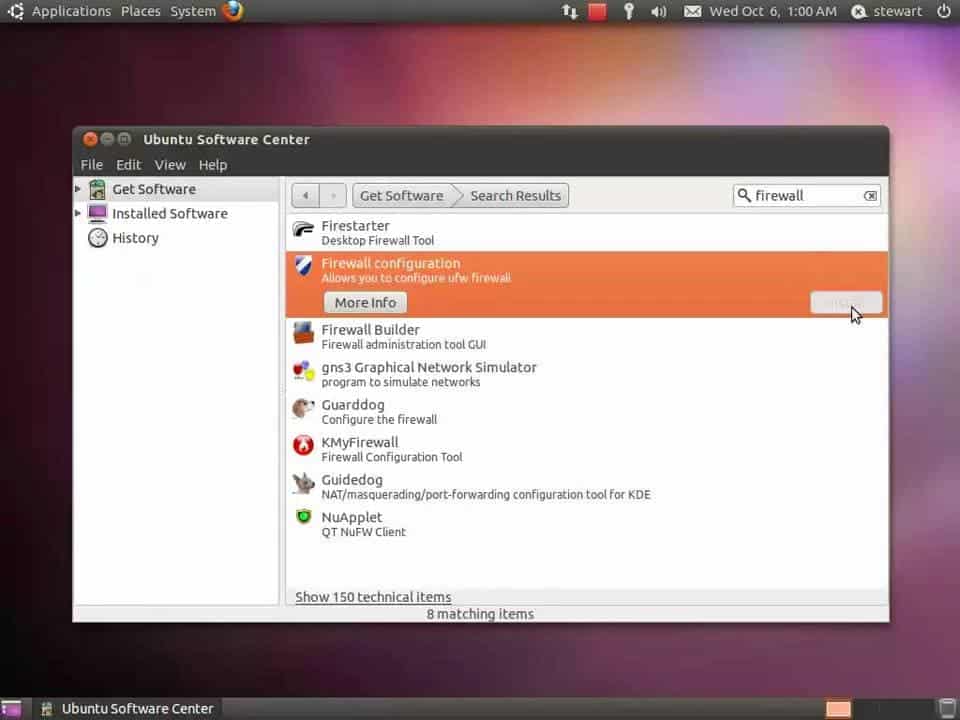The height and width of the screenshot is (720, 960).
Task: Click the Guidedog icon
Action: tap(303, 483)
